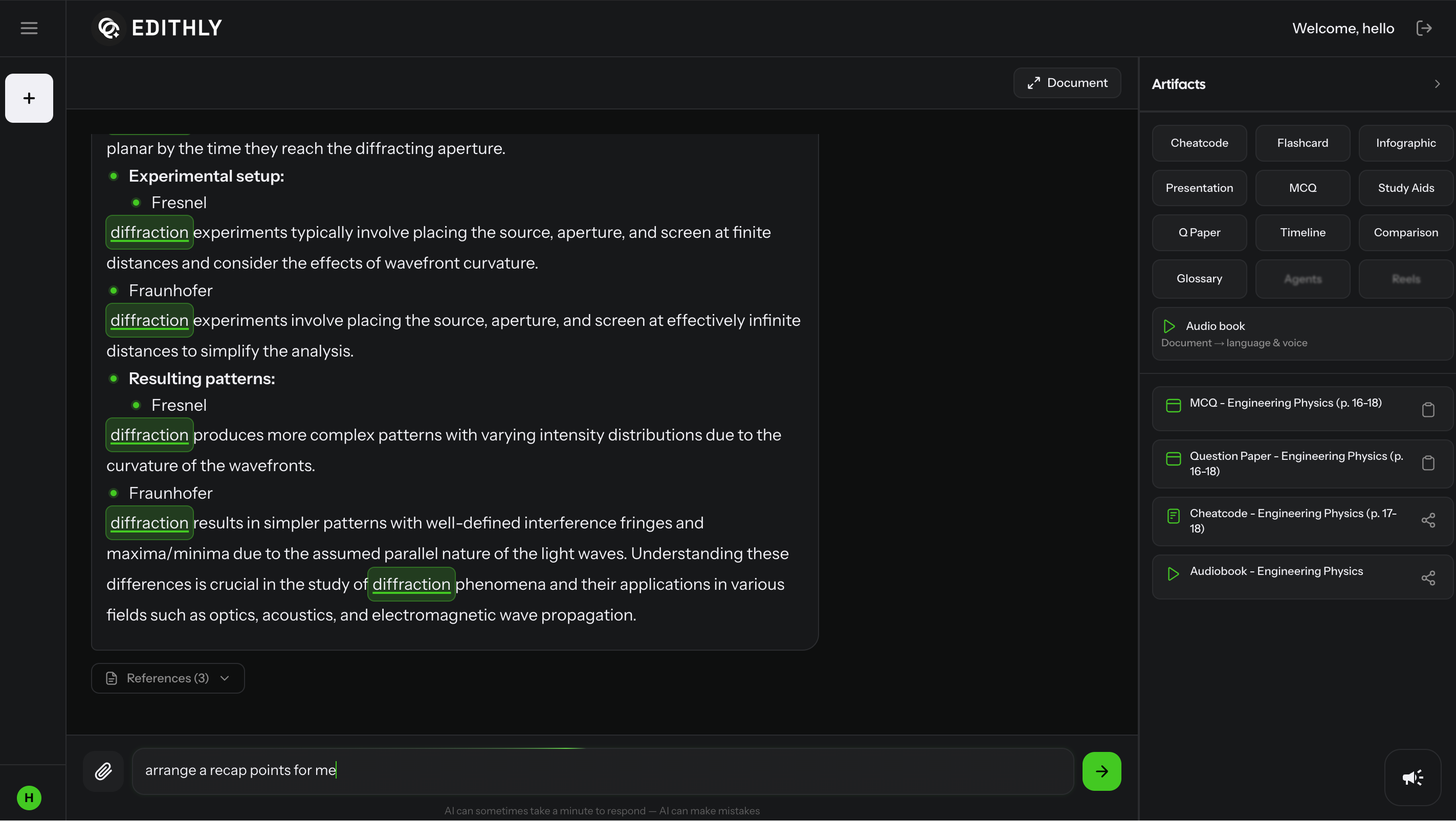Viewport: 1456px width, 821px height.
Task: Select the Glossary artifact type
Action: [x=1199, y=279]
